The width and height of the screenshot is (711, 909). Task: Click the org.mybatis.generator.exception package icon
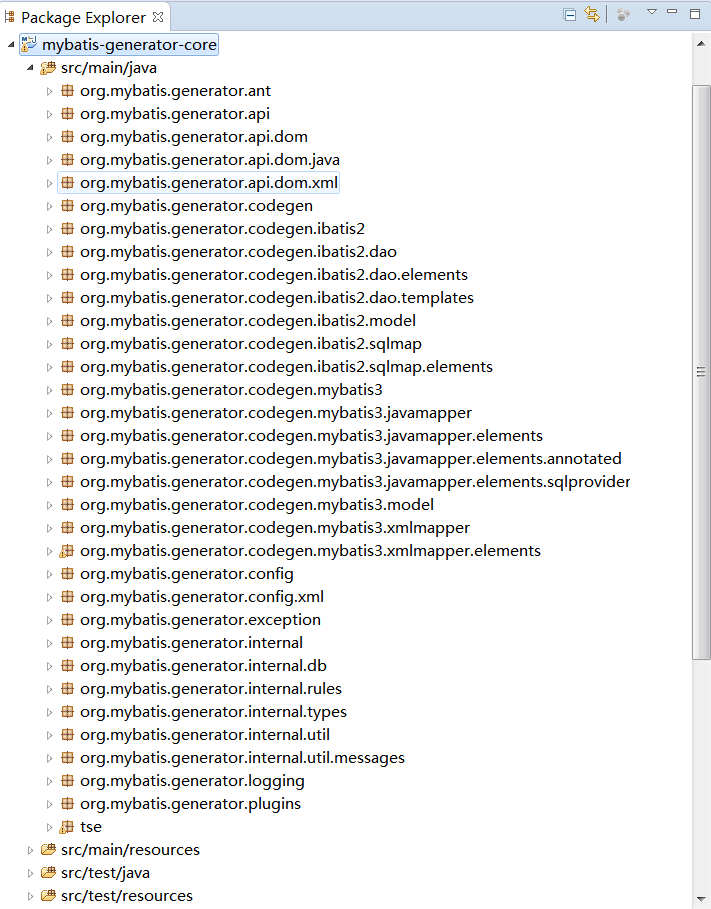tap(67, 620)
